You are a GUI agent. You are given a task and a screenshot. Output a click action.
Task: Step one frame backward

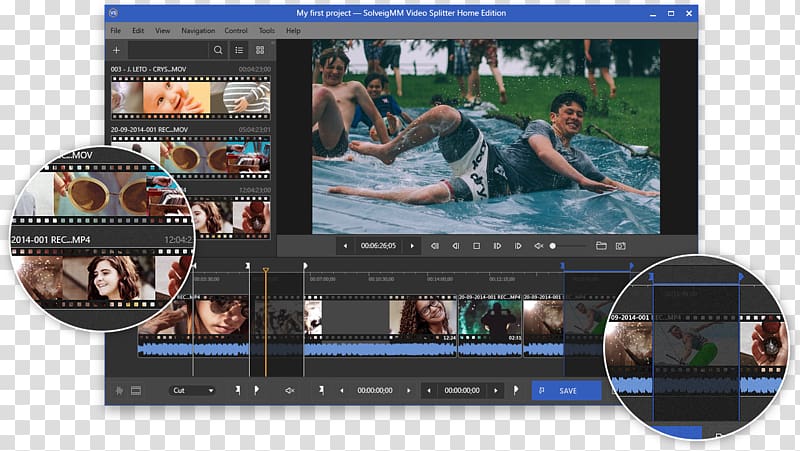click(x=456, y=246)
